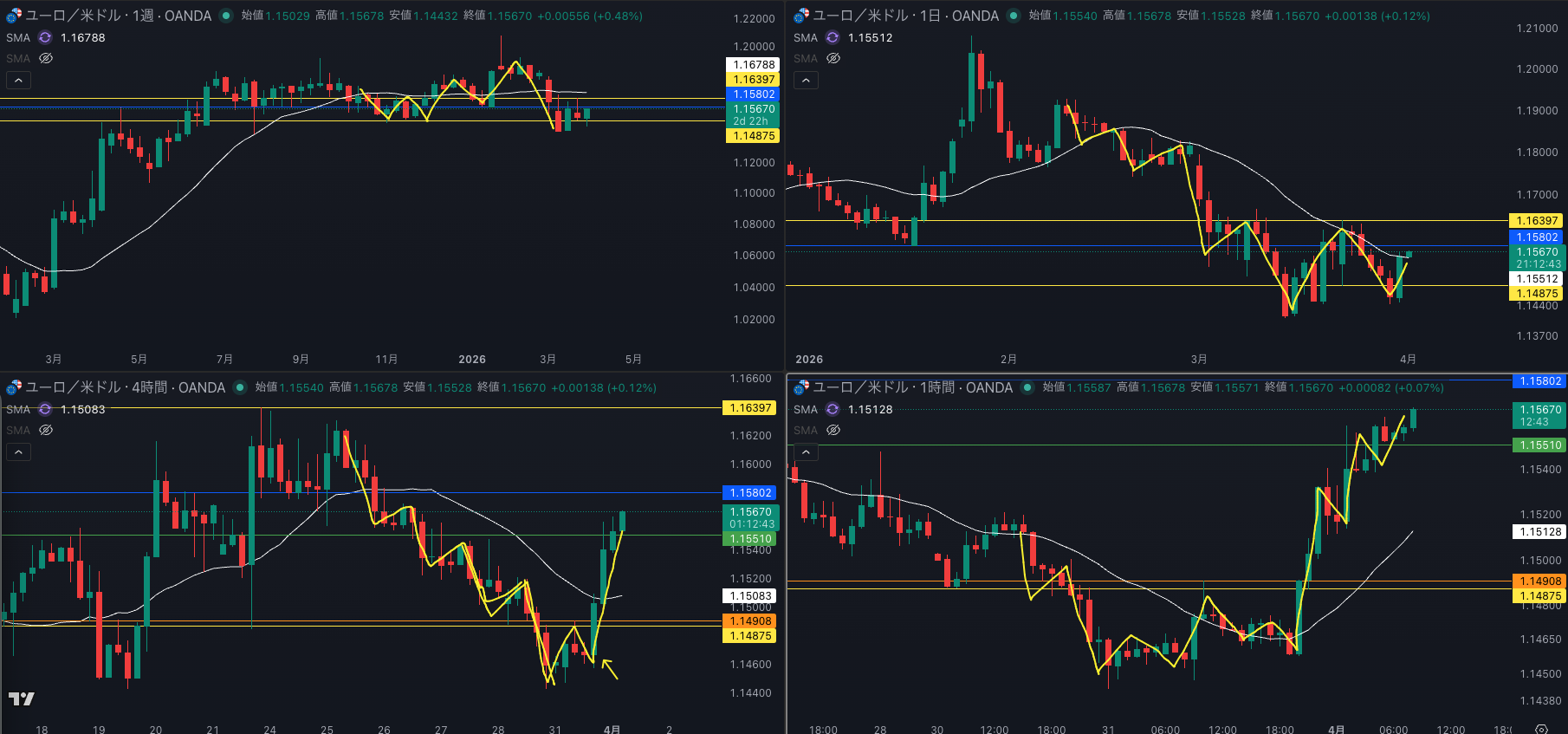Click the orange 1.14908 price label on 1-hour chart

point(1540,581)
